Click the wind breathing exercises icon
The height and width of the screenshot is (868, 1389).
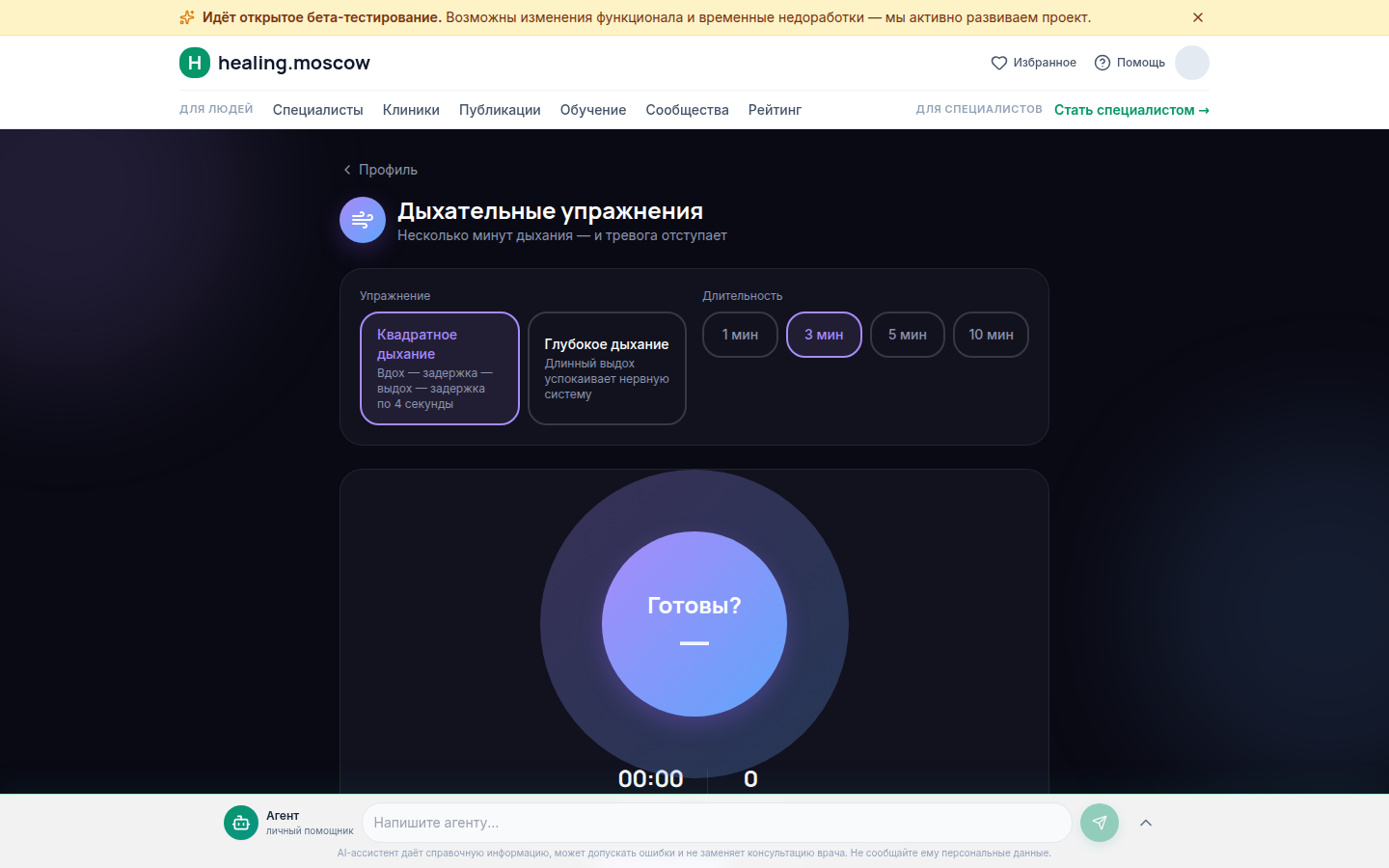click(363, 220)
